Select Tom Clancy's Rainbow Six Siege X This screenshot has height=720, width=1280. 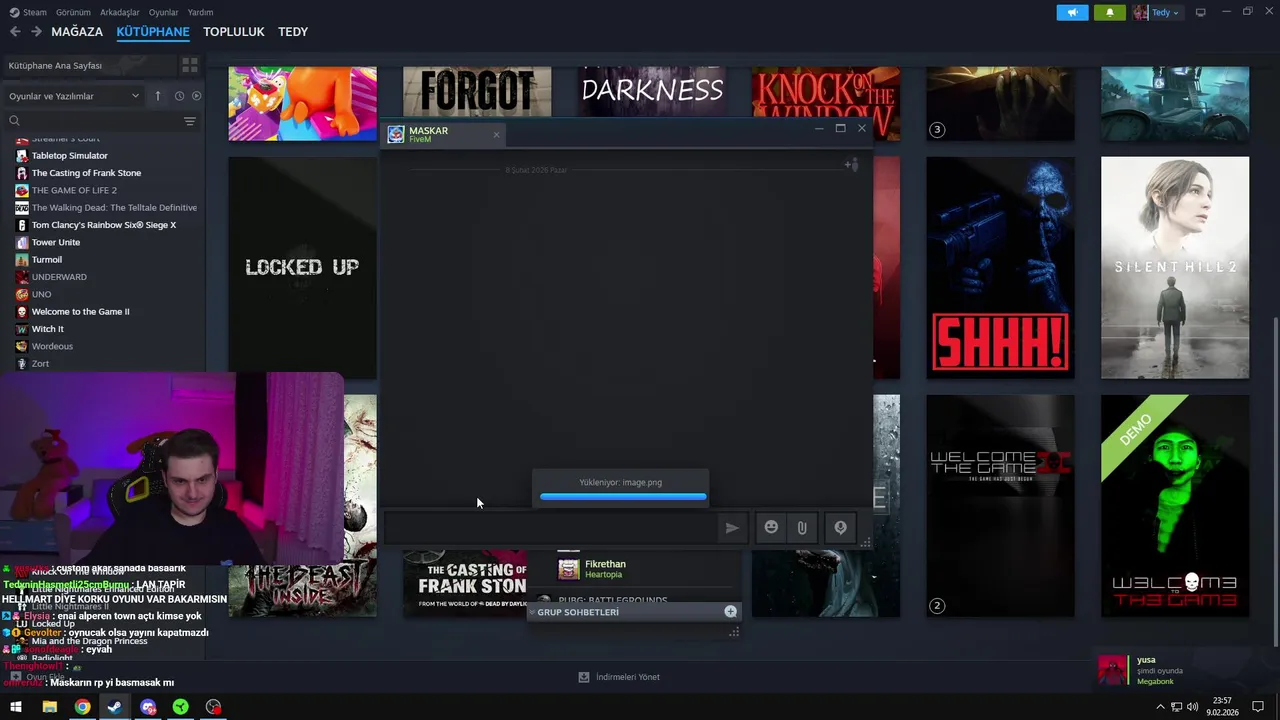pyautogui.click(x=104, y=225)
